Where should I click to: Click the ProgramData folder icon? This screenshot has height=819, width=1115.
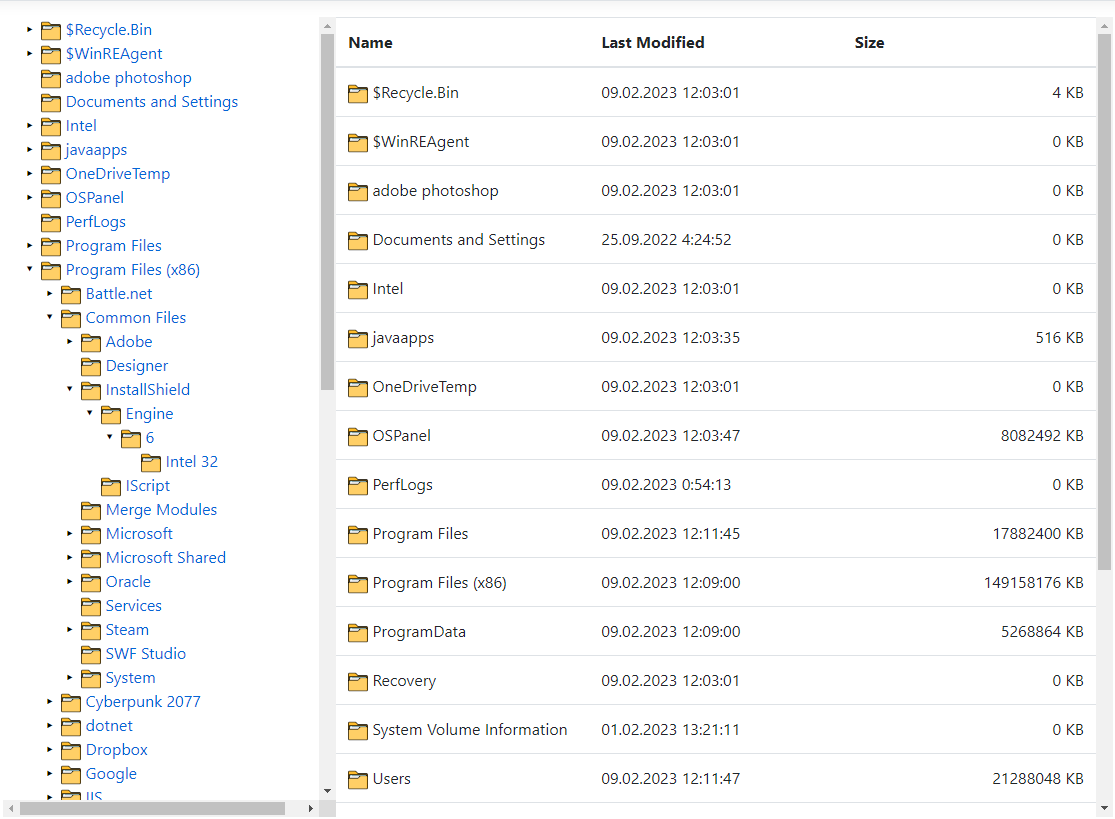tap(358, 631)
